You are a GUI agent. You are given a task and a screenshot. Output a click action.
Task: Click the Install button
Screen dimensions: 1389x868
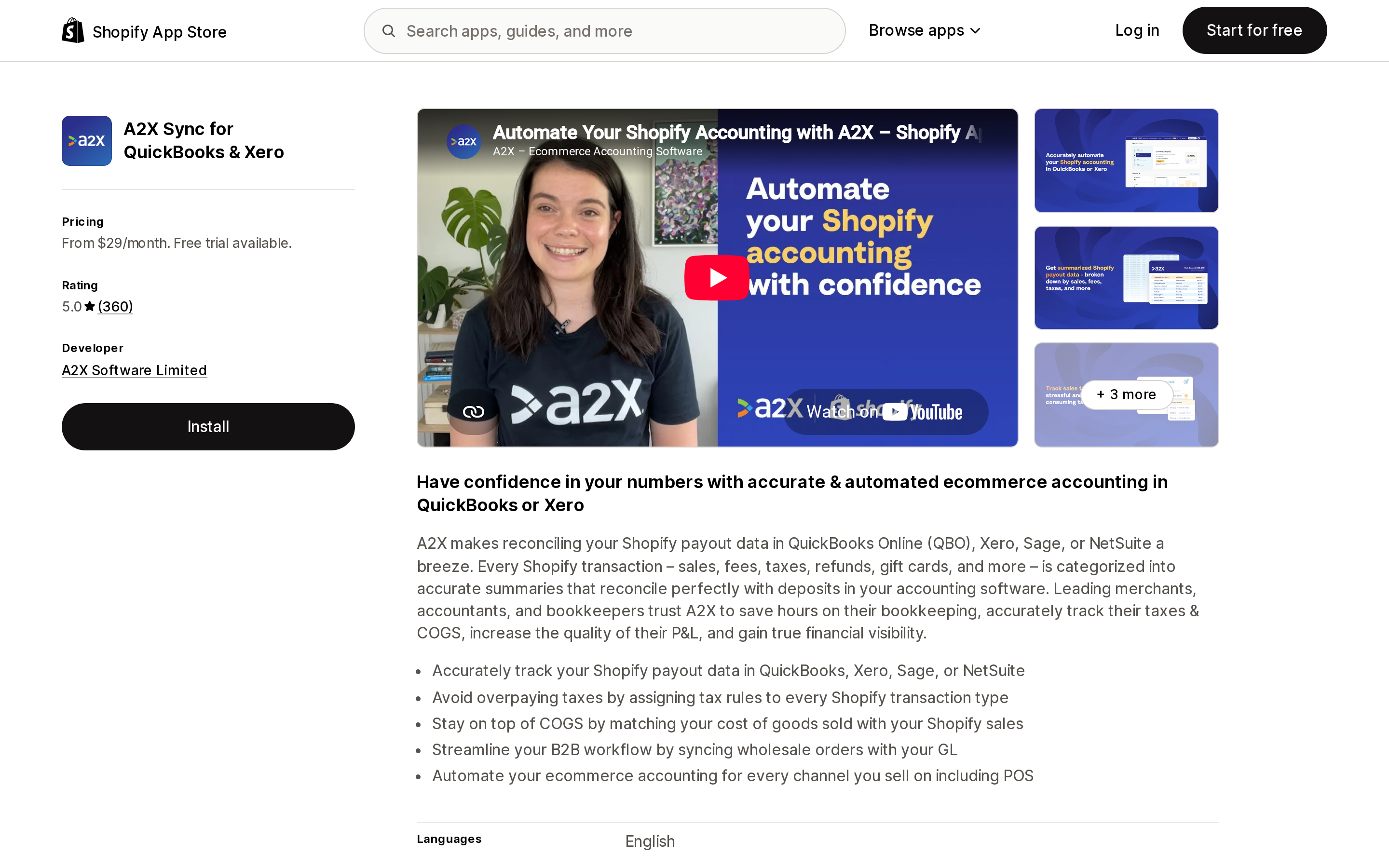[x=208, y=427]
